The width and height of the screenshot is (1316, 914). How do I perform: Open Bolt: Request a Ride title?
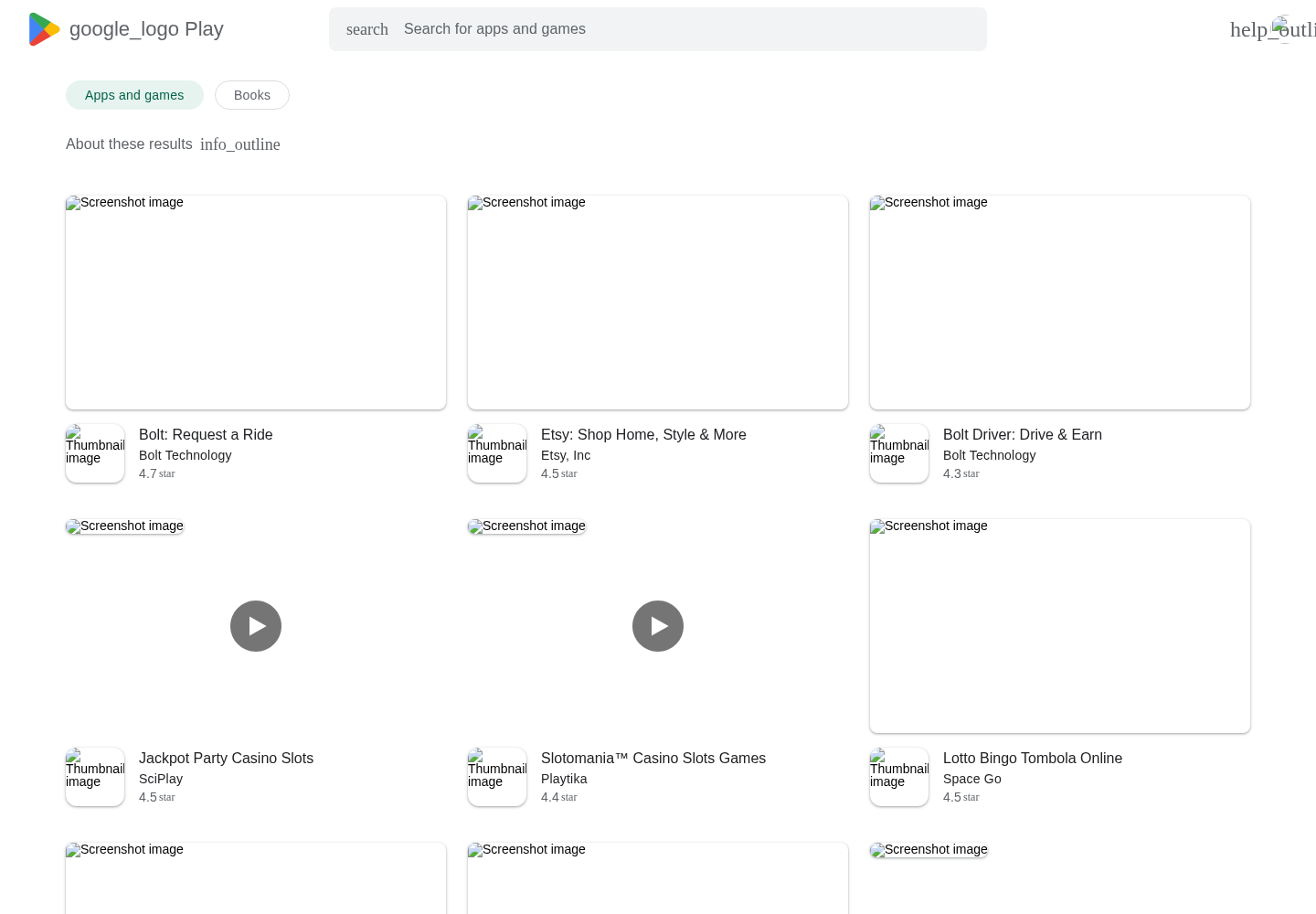click(x=206, y=435)
